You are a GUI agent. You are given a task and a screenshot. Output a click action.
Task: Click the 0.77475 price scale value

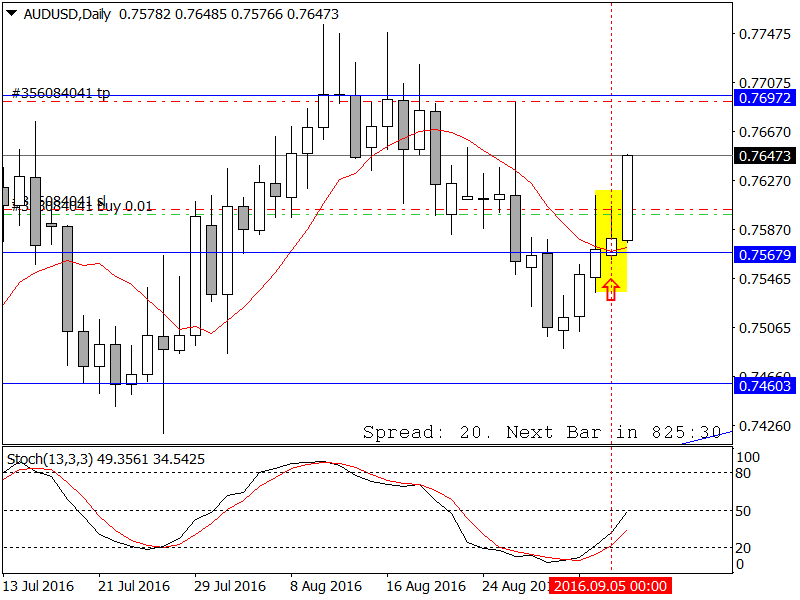(x=765, y=34)
